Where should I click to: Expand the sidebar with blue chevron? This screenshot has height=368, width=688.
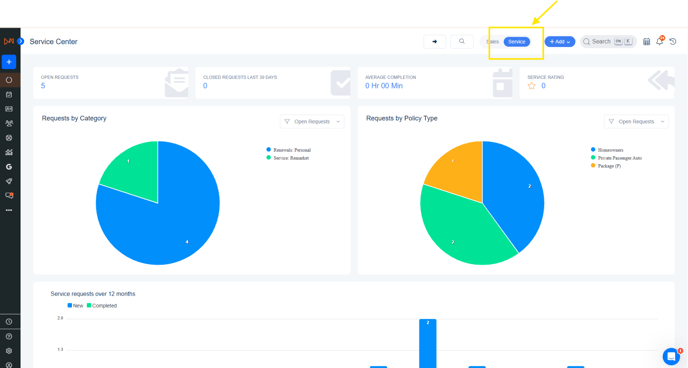point(21,41)
